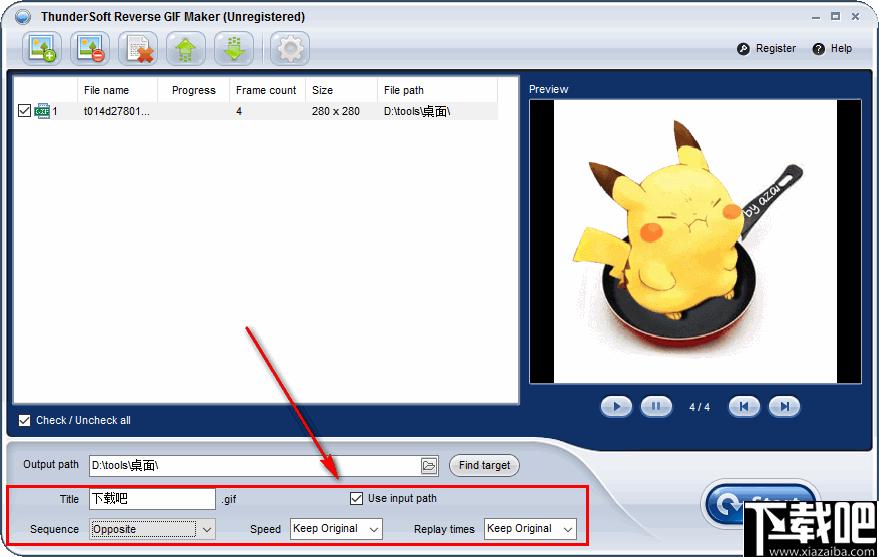This screenshot has width=879, height=557.
Task: Maximize the application window
Action: pos(835,17)
